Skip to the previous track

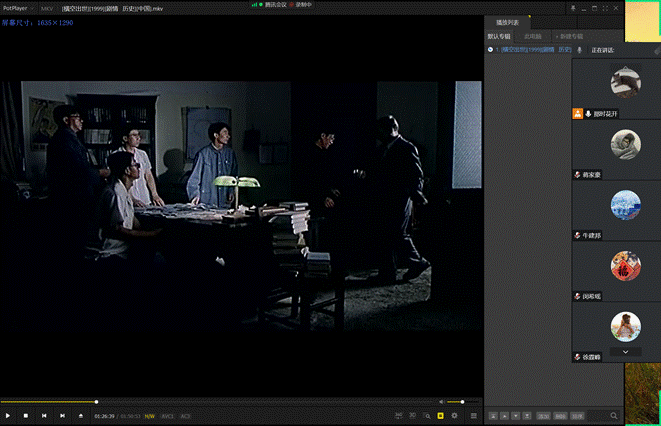click(44, 415)
